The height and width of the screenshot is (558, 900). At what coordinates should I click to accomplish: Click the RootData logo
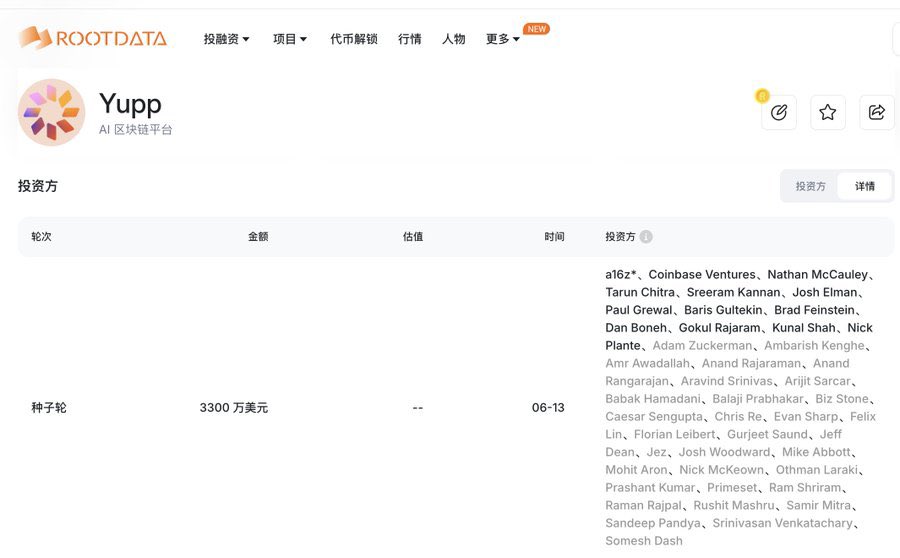[92, 38]
